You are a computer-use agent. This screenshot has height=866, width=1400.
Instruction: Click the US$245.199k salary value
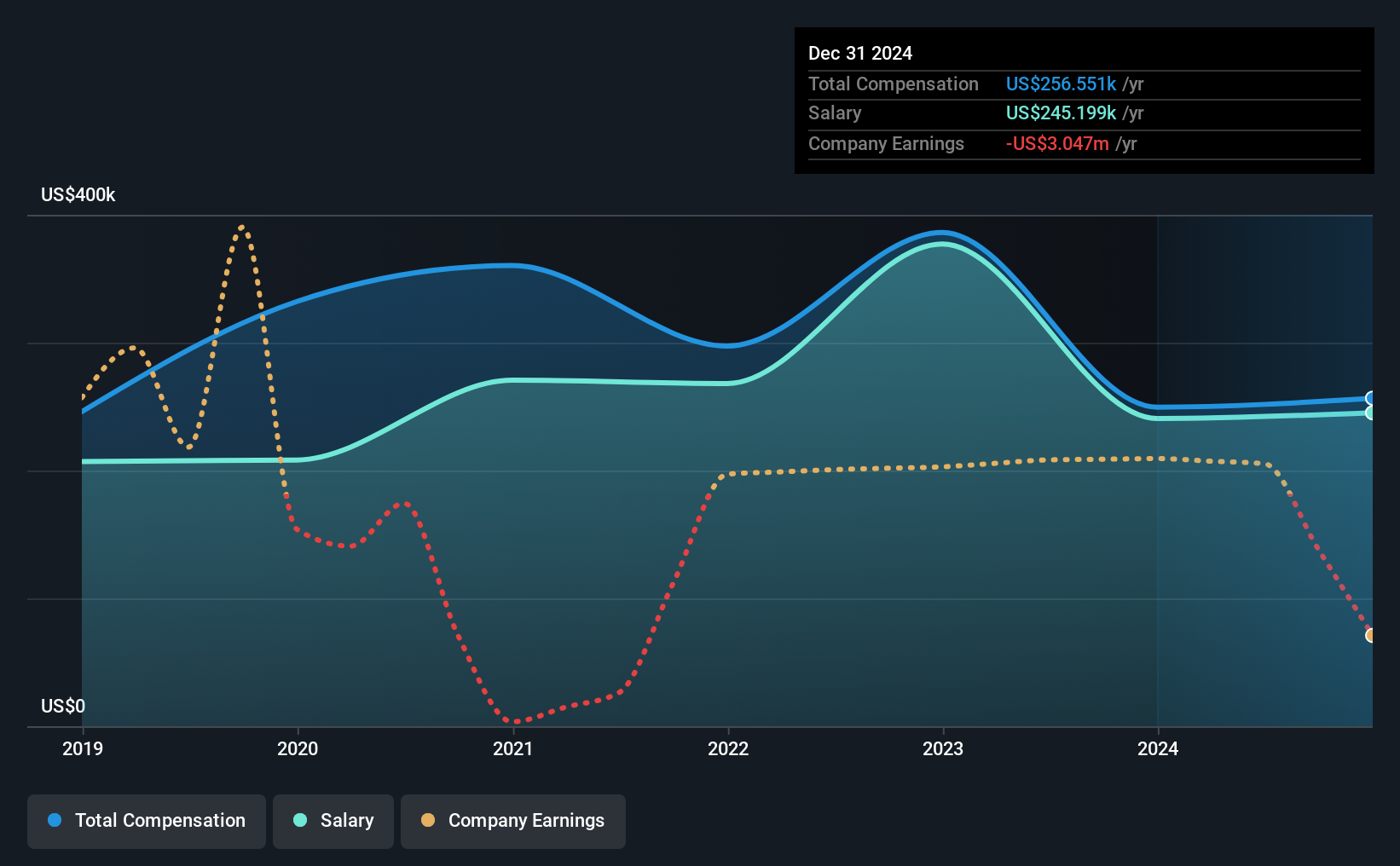[1061, 113]
